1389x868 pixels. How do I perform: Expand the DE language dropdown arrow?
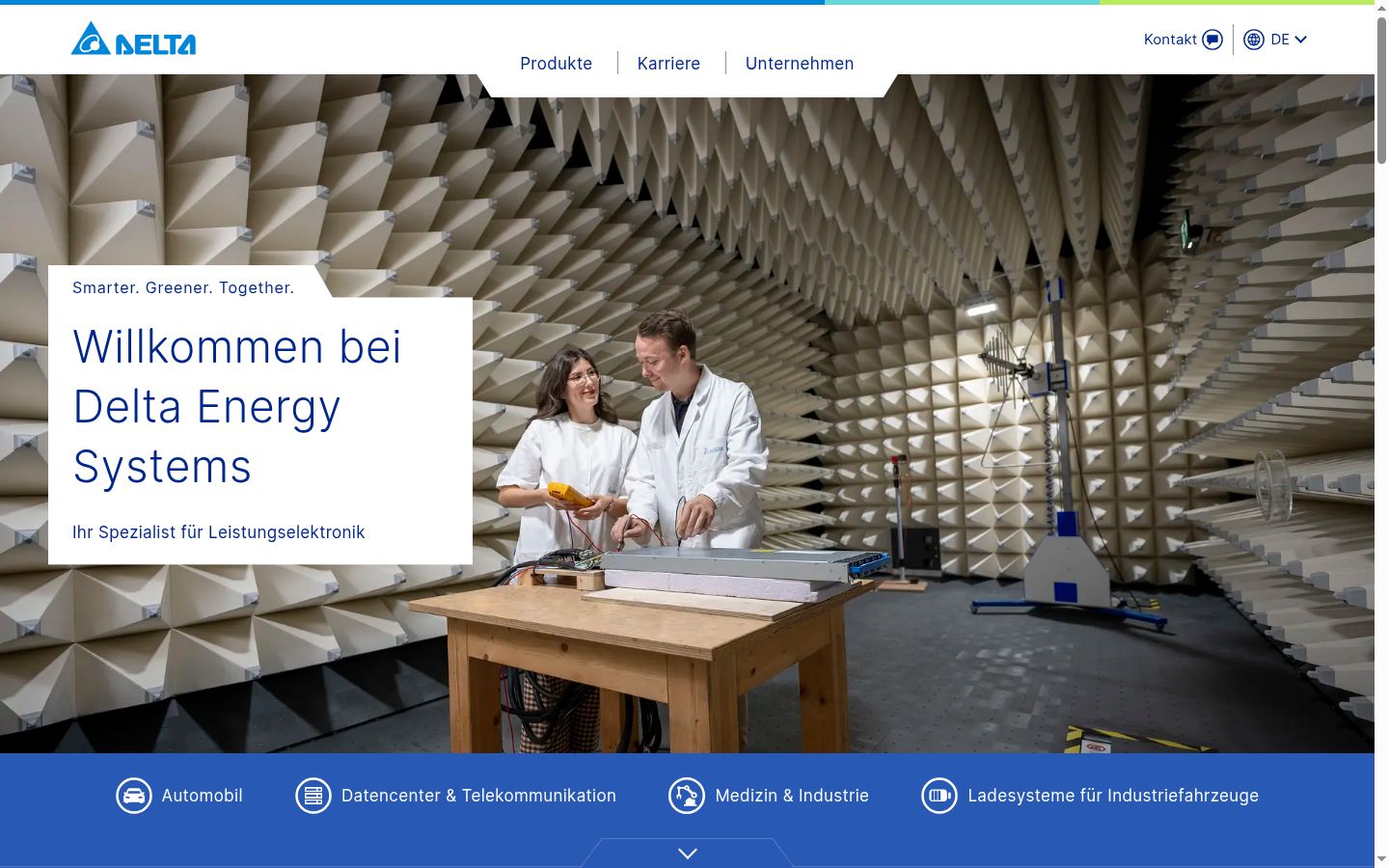(1300, 40)
